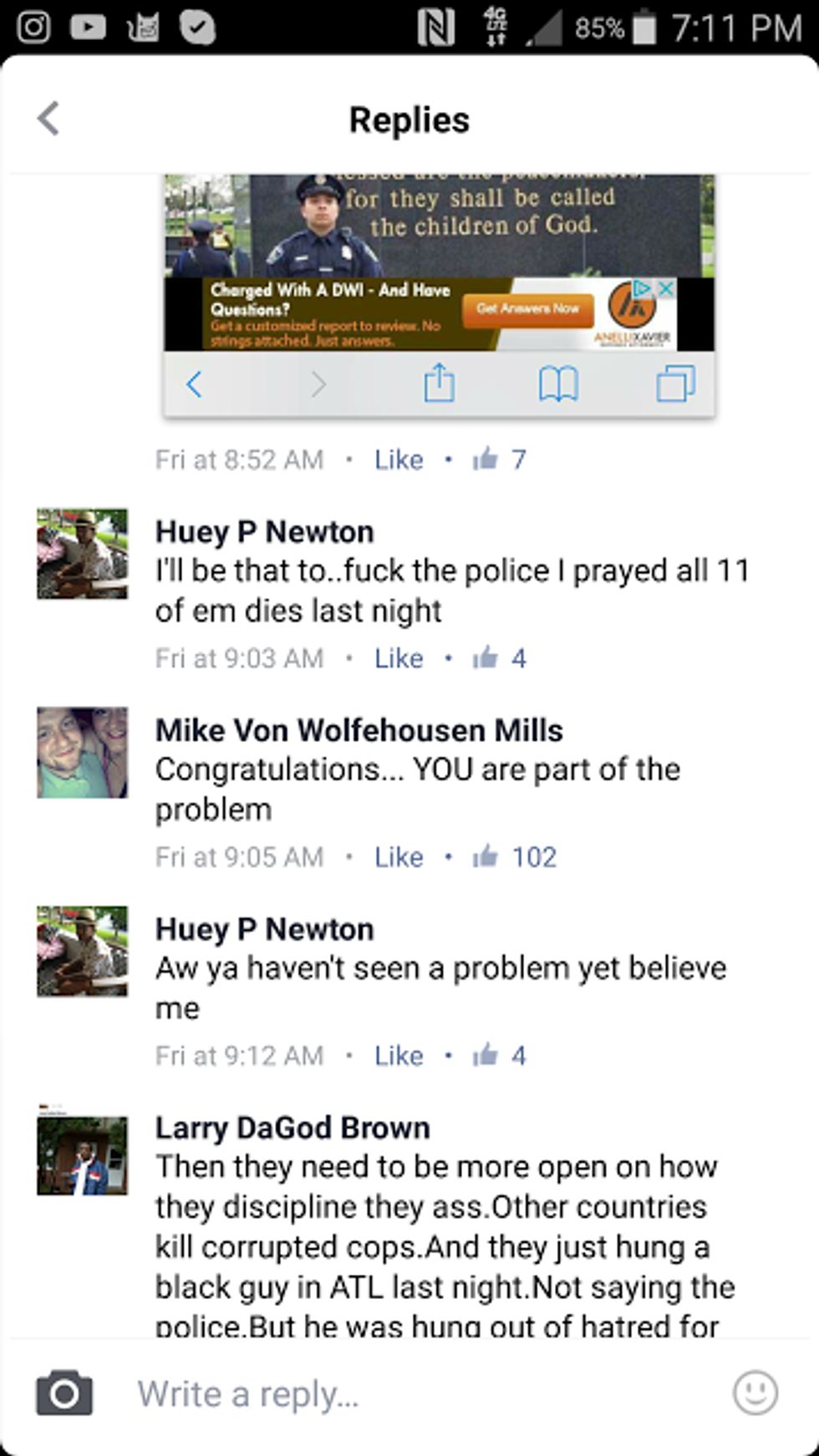
Task: Tap thumbs-up count 102 on Mike's reply
Action: (x=515, y=857)
